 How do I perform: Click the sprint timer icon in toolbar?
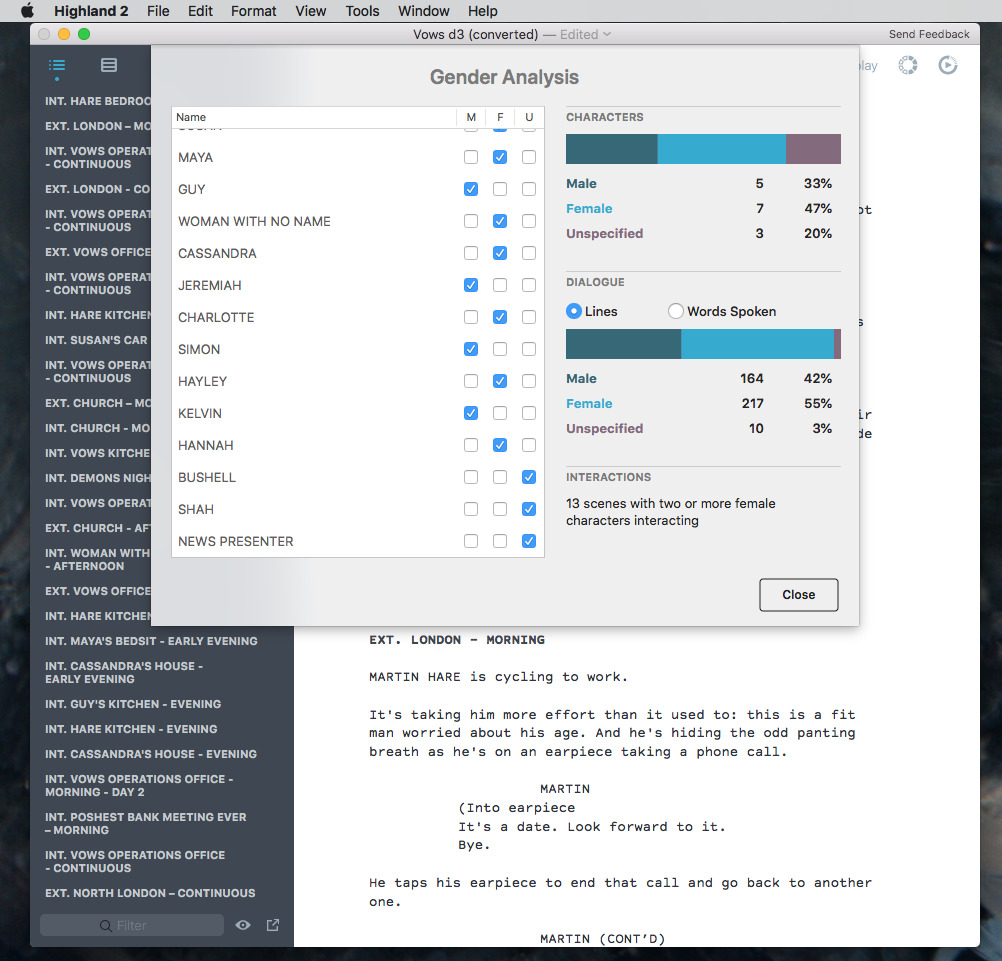point(907,65)
